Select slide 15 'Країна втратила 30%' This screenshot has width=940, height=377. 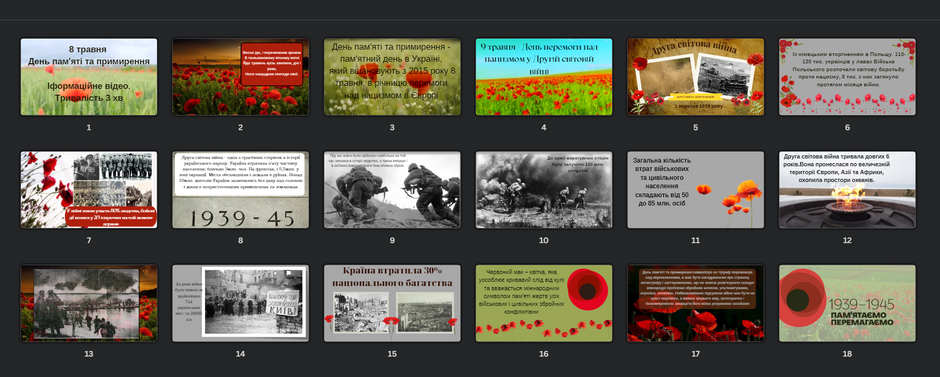[x=392, y=303]
